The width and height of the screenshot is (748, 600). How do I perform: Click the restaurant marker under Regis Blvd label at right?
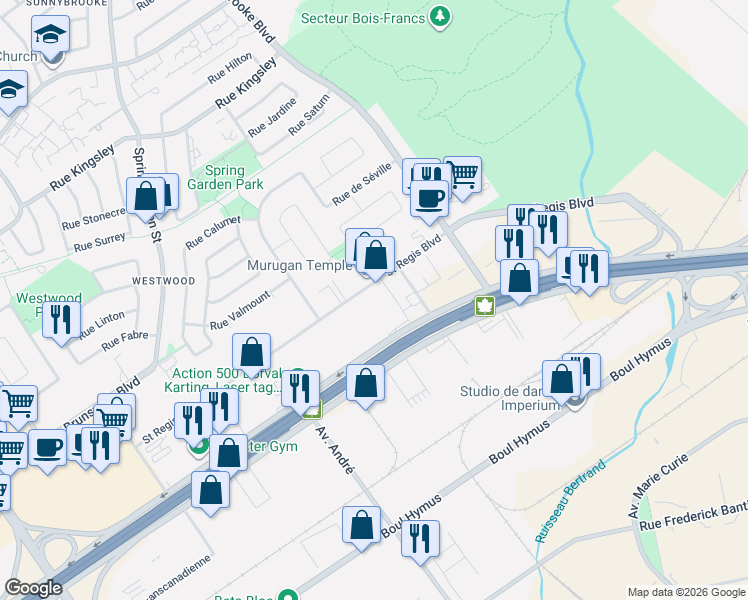tap(549, 230)
